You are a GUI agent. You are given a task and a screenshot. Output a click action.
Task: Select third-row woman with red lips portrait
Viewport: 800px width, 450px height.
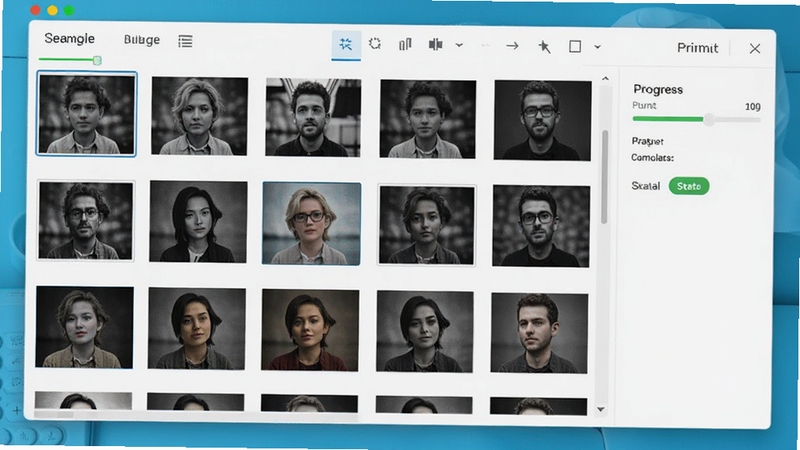[85, 327]
